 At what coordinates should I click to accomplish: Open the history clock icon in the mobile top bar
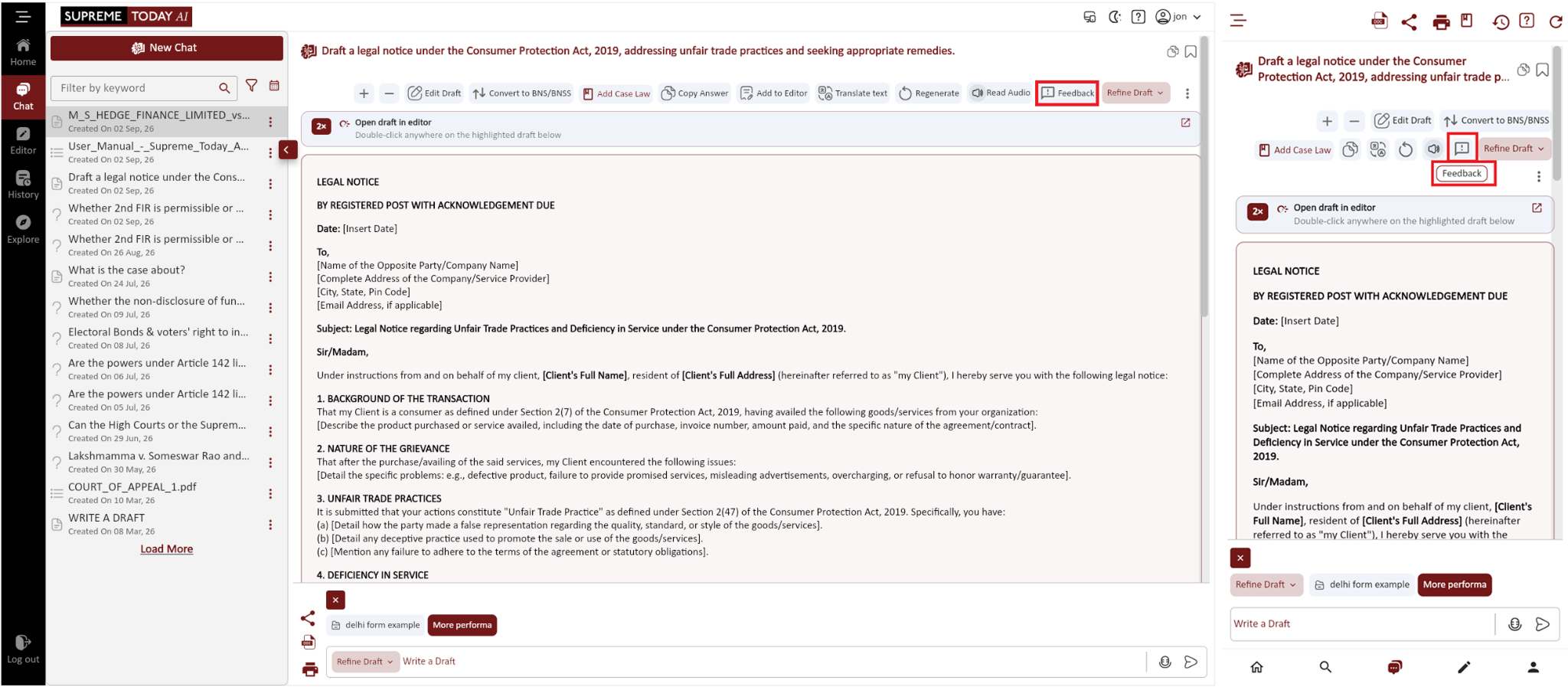[1501, 21]
